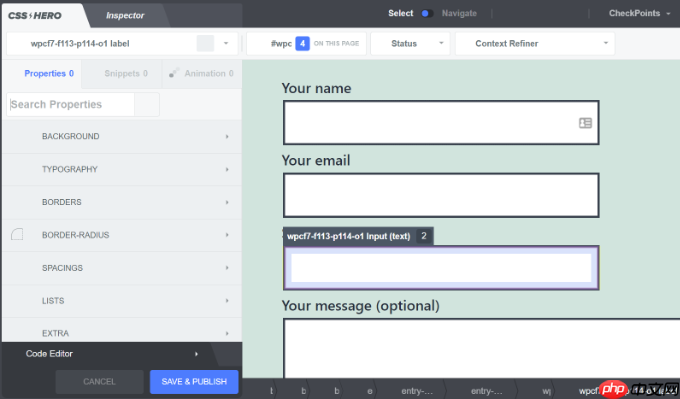
Task: Click the Your message (optional) label
Action: click(360, 306)
